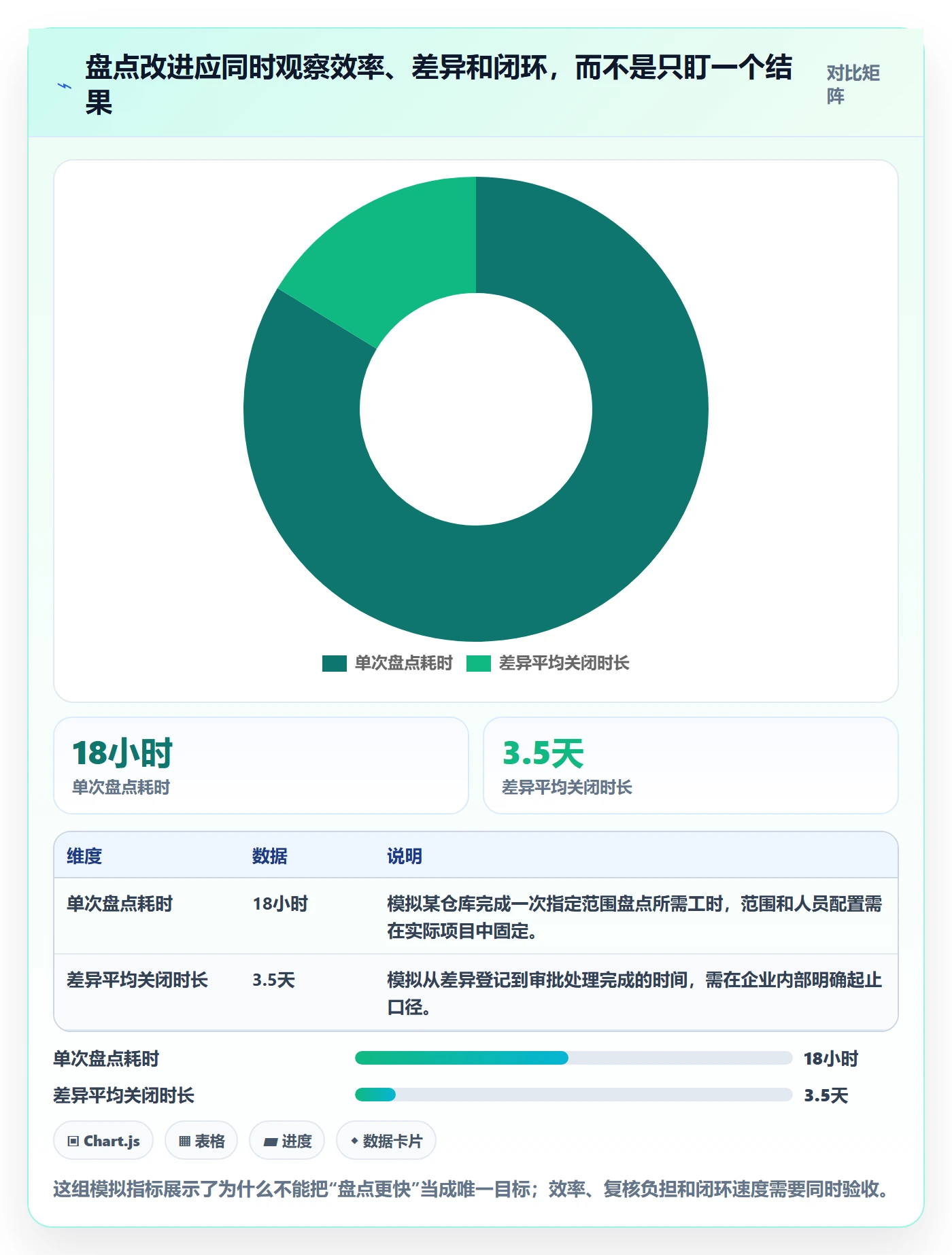The height and width of the screenshot is (1255, 952).
Task: Click the 数据 table column header
Action: point(270,856)
